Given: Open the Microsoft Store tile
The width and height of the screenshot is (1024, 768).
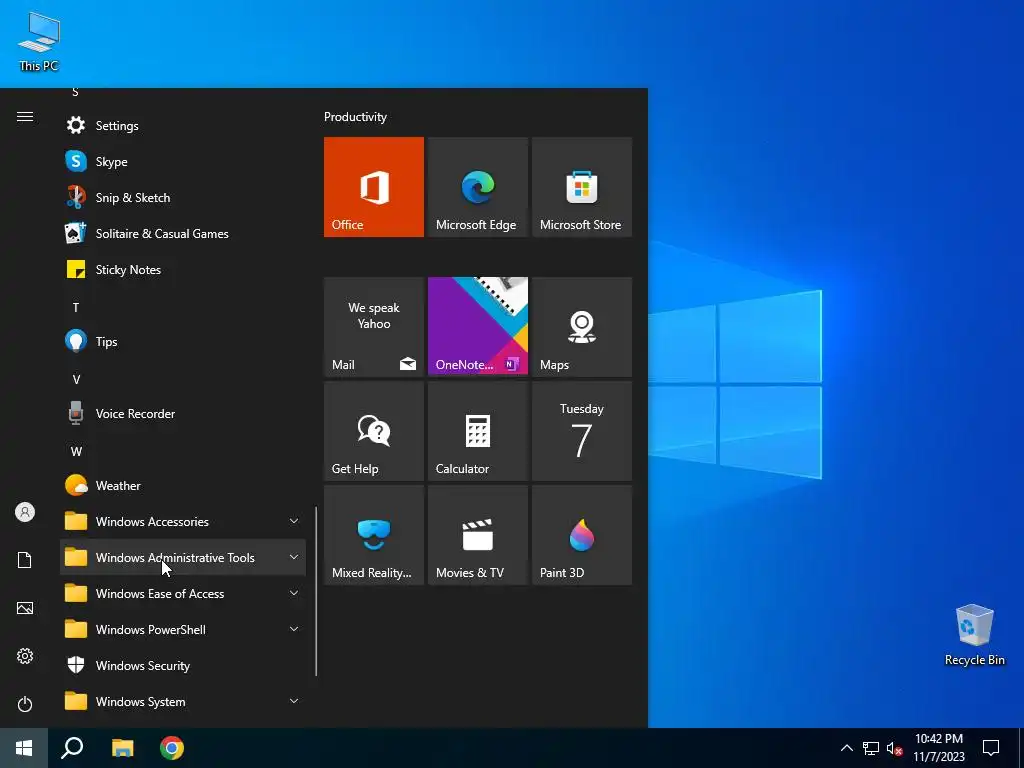Looking at the screenshot, I should tap(581, 187).
